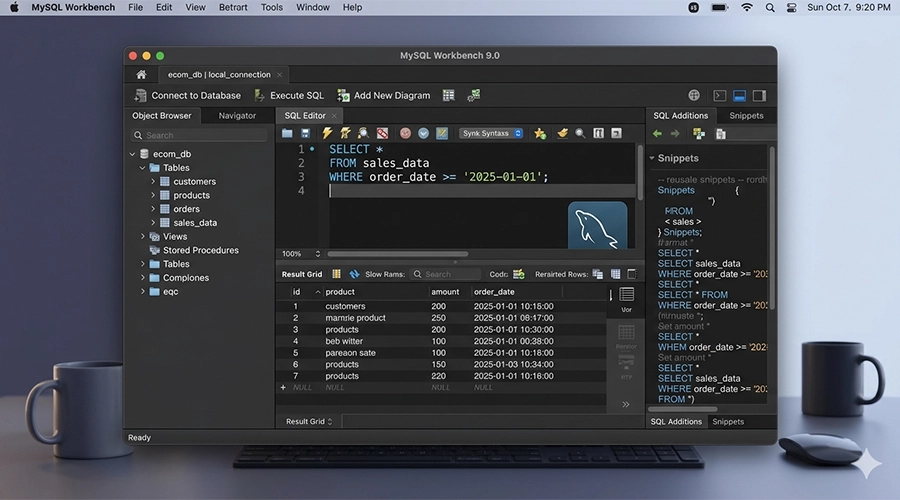Click the word wrap icon at the toolbar end
Image resolution: width=900 pixels, height=500 pixels.
click(616, 133)
